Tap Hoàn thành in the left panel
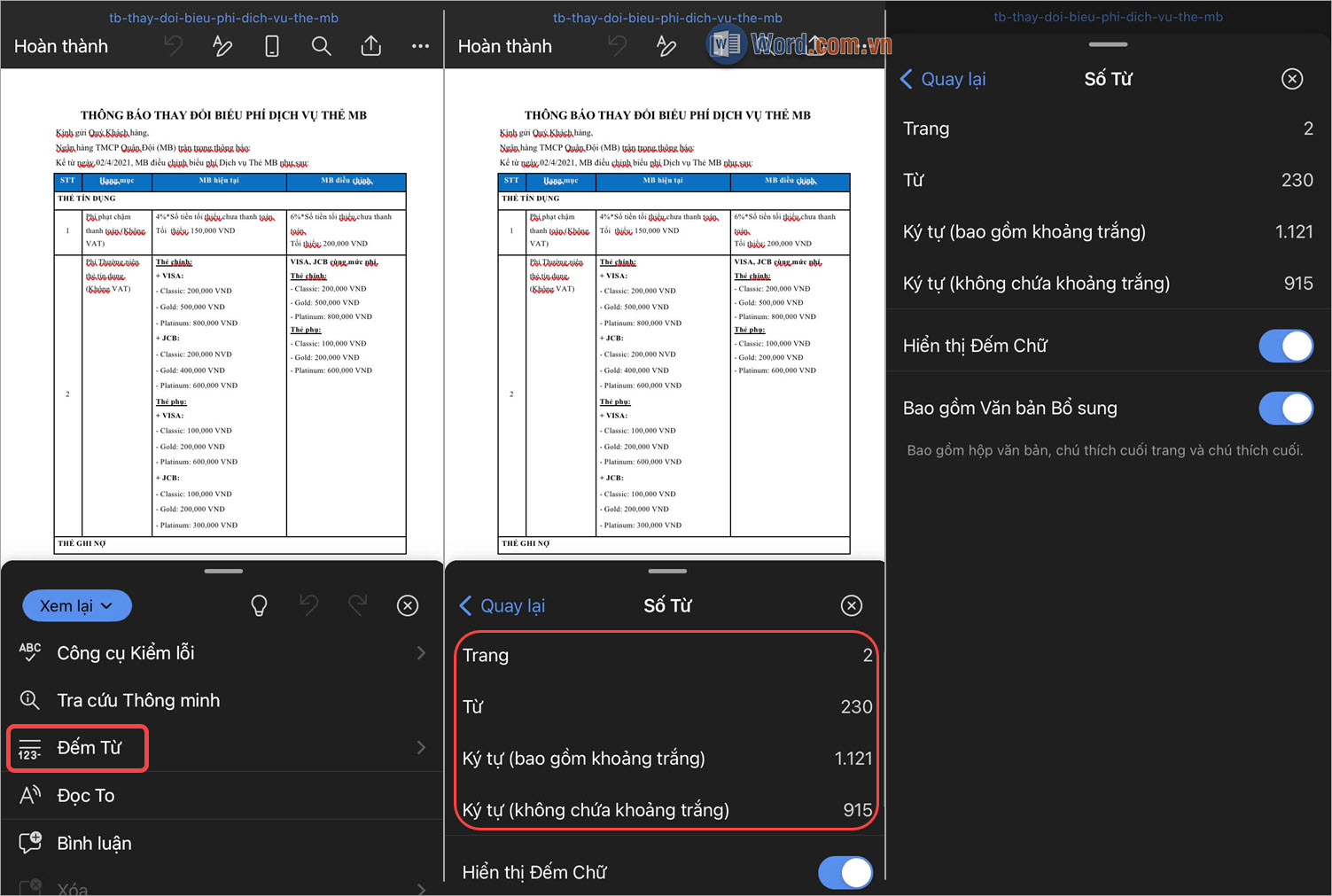This screenshot has height=896, width=1332. 61,46
